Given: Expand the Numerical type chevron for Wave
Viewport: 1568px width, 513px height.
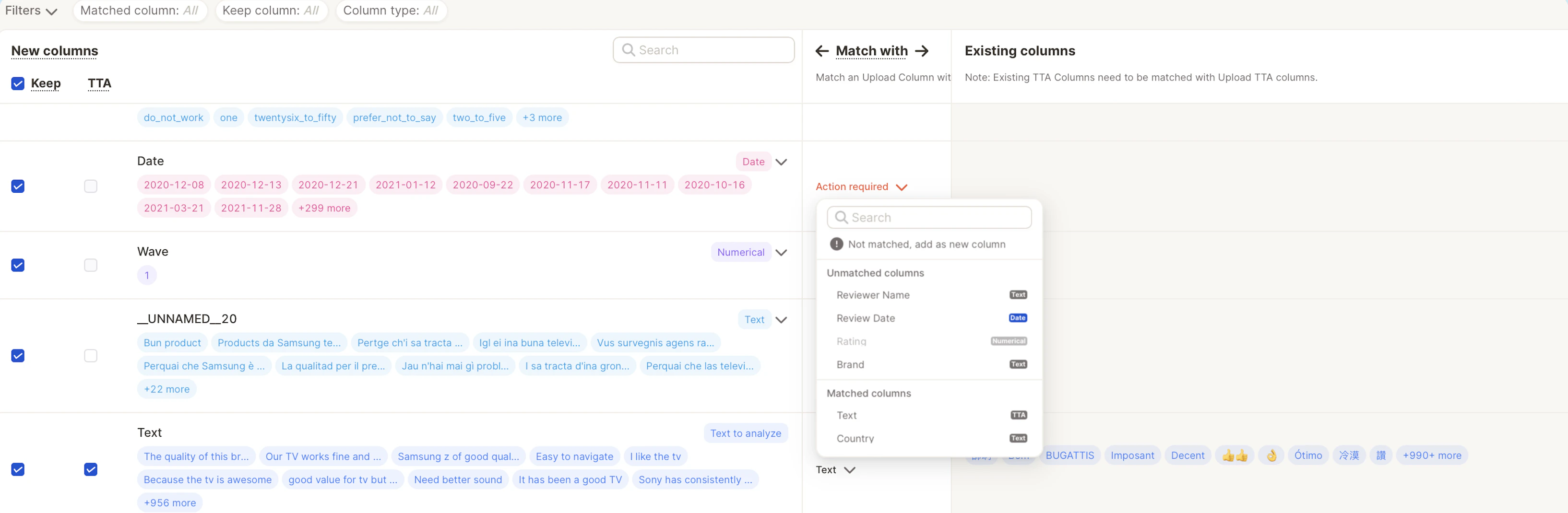Looking at the screenshot, I should pos(781,253).
